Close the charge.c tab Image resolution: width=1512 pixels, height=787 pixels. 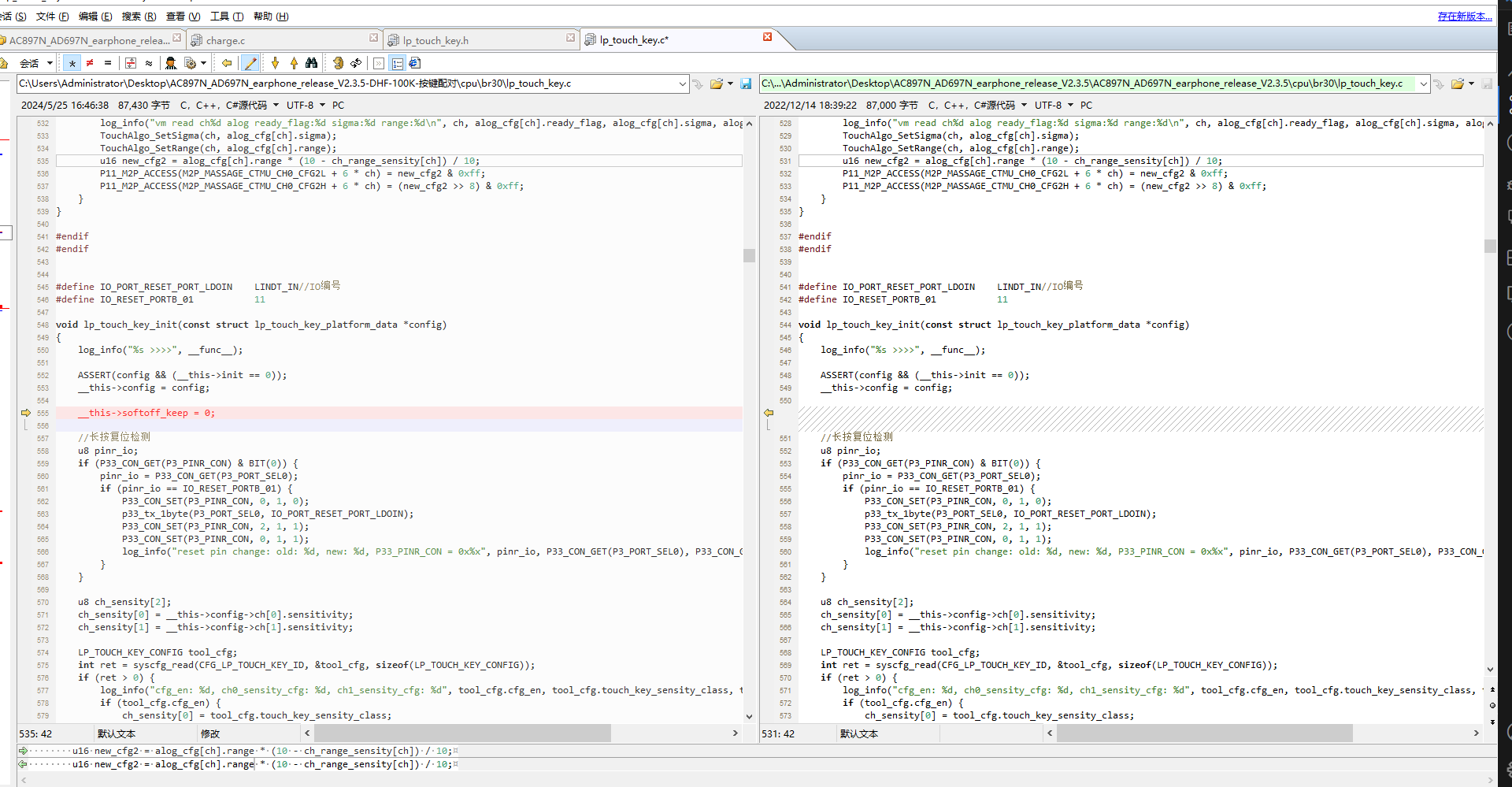point(374,38)
